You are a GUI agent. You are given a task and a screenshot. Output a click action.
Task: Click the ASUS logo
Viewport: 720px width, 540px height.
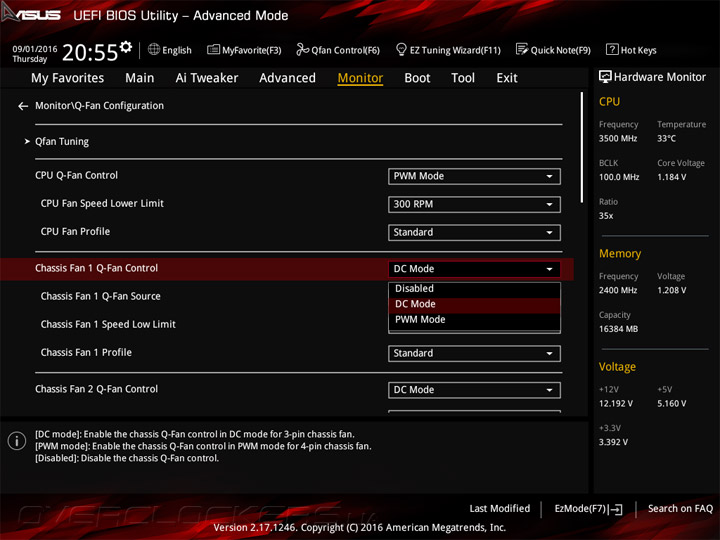click(x=30, y=14)
